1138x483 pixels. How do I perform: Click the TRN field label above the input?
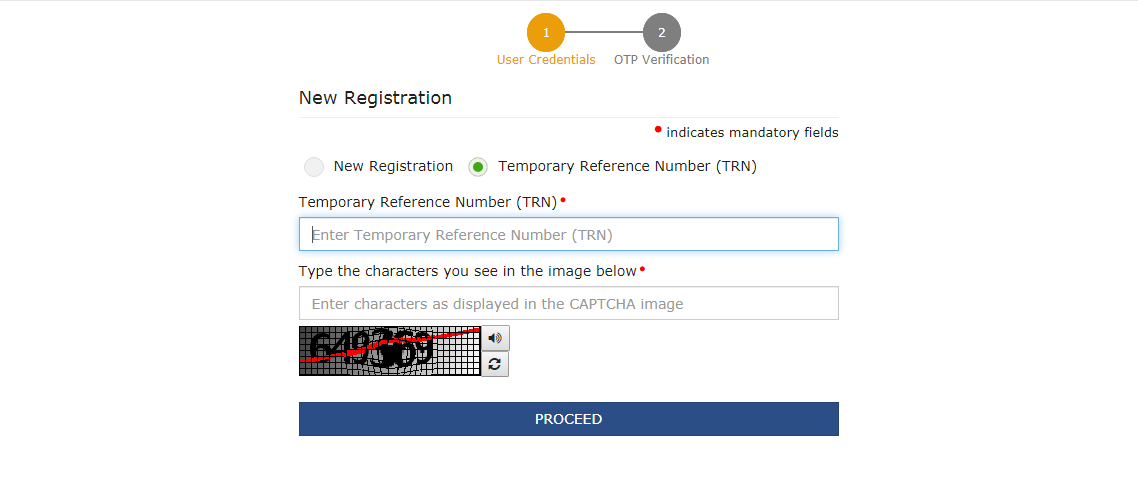(x=427, y=202)
